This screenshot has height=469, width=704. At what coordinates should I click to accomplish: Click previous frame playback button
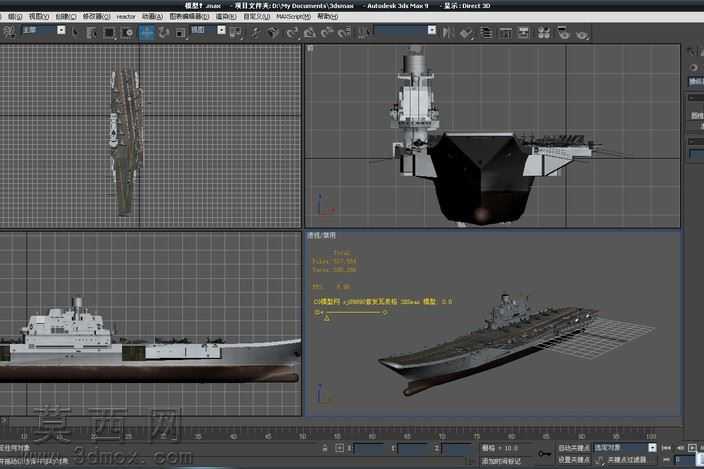[x=680, y=448]
